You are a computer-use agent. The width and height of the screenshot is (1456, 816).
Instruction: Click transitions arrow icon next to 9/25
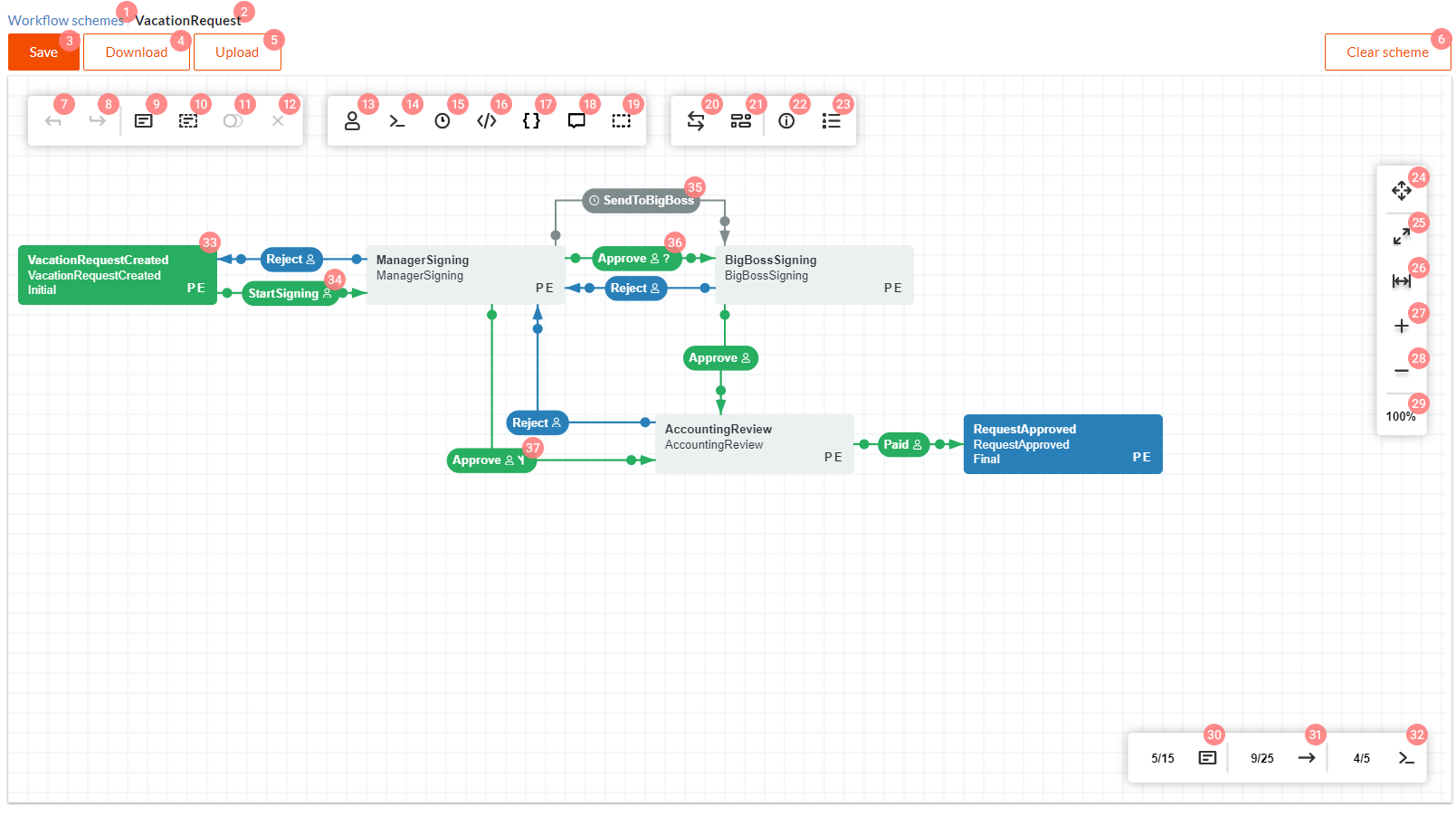[1307, 758]
